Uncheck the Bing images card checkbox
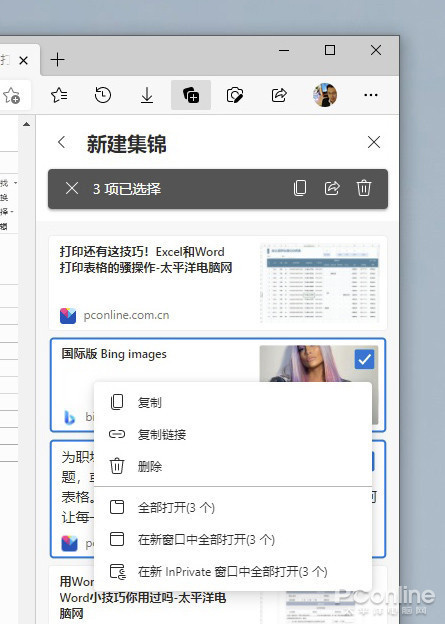This screenshot has width=445, height=624. 364,359
